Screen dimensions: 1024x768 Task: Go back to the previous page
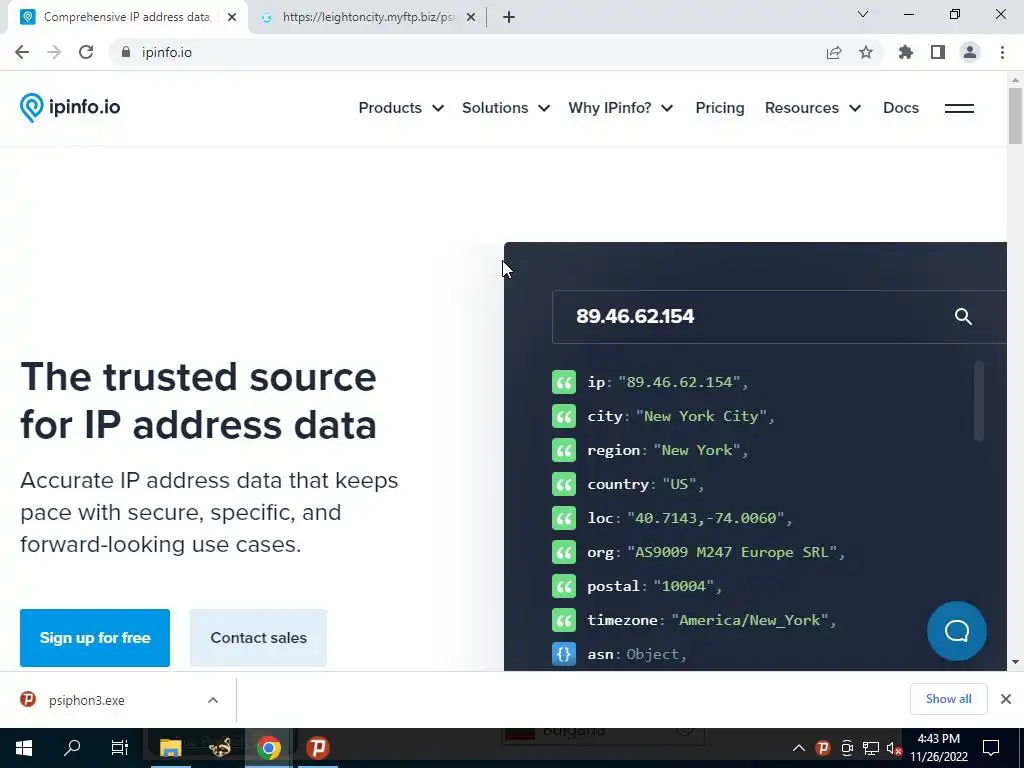[22, 52]
